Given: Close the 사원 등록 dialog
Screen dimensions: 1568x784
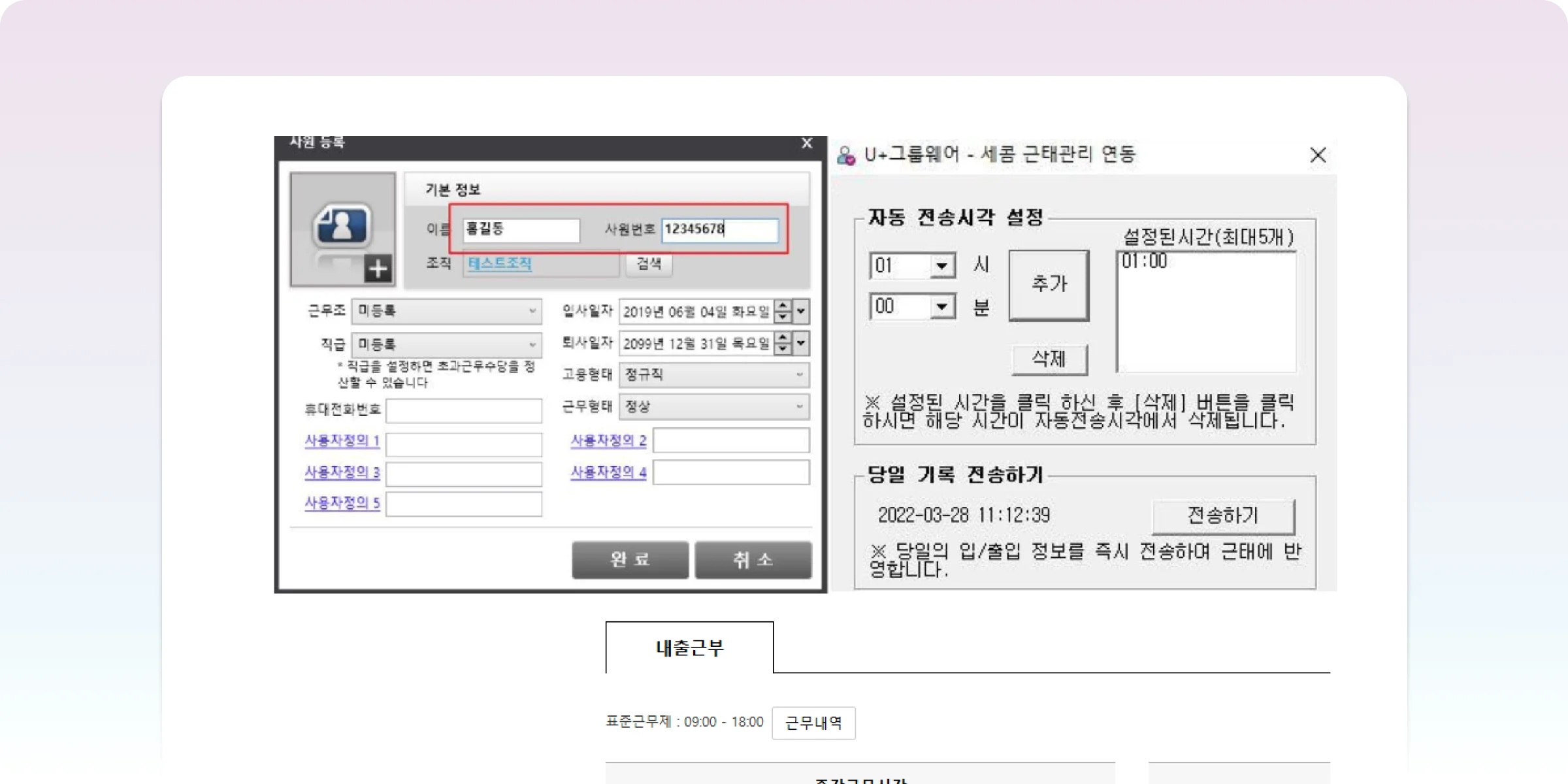Looking at the screenshot, I should coord(807,143).
